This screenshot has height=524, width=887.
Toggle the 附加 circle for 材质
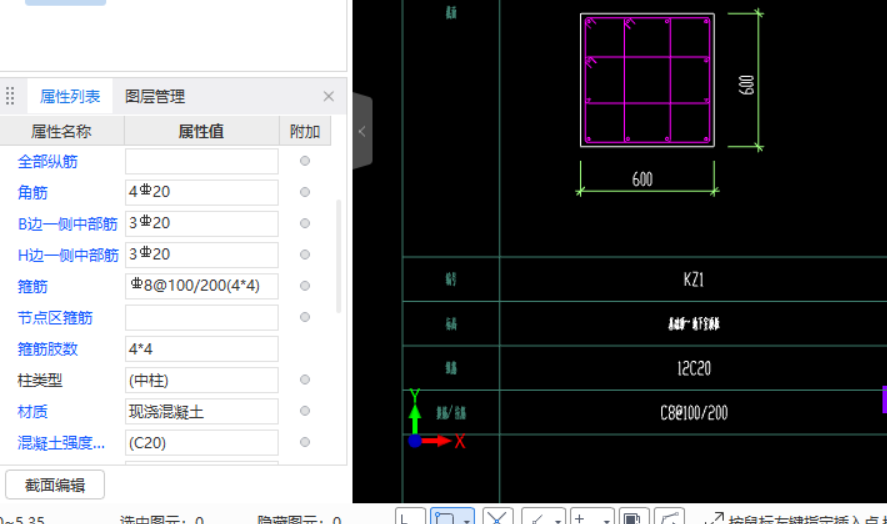point(305,411)
